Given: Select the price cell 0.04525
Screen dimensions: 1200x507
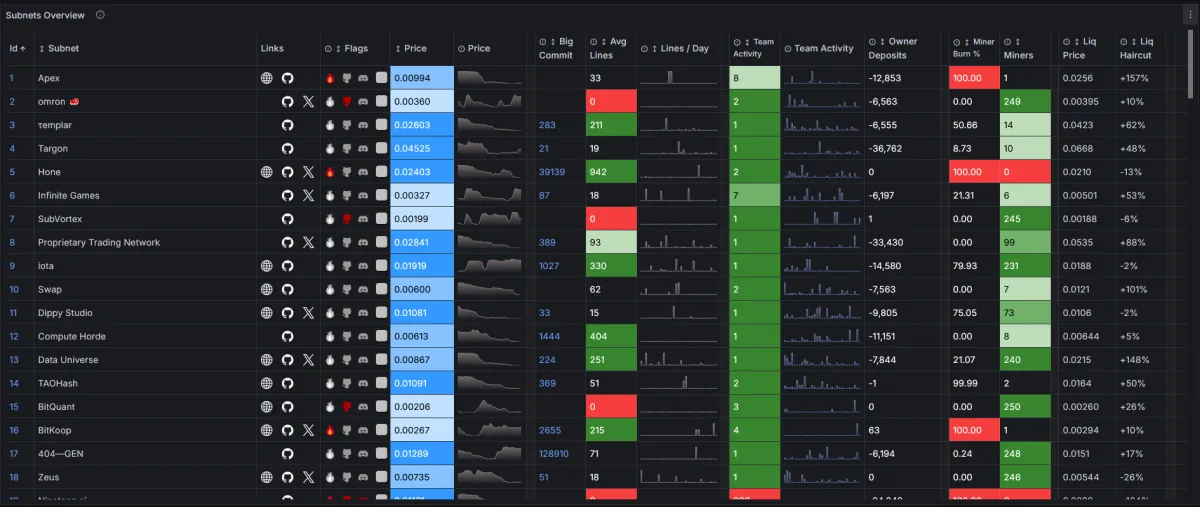Looking at the screenshot, I should coord(422,148).
